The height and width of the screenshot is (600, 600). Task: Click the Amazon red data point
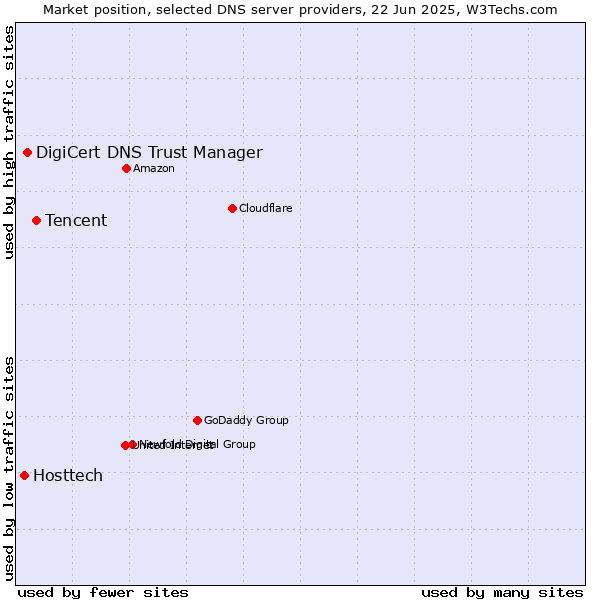pos(126,168)
